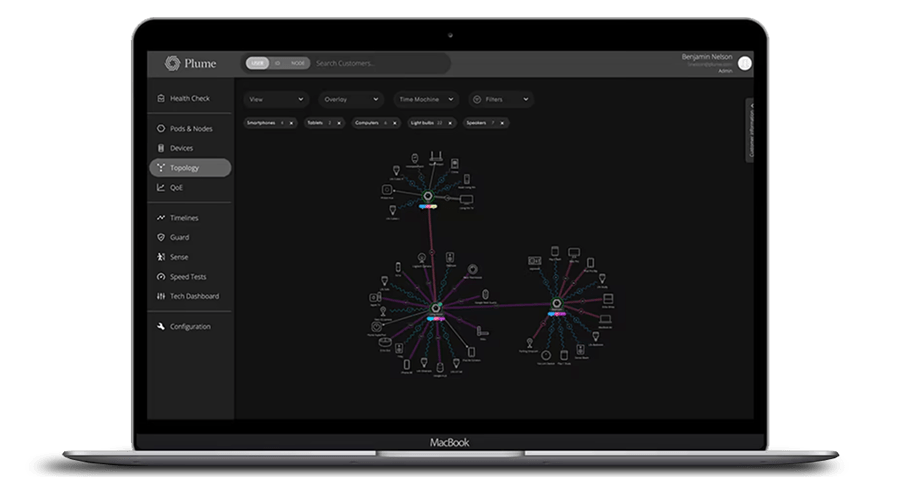This screenshot has height=489, width=900.
Task: Click the Speed Tests gauge icon
Action: point(161,277)
